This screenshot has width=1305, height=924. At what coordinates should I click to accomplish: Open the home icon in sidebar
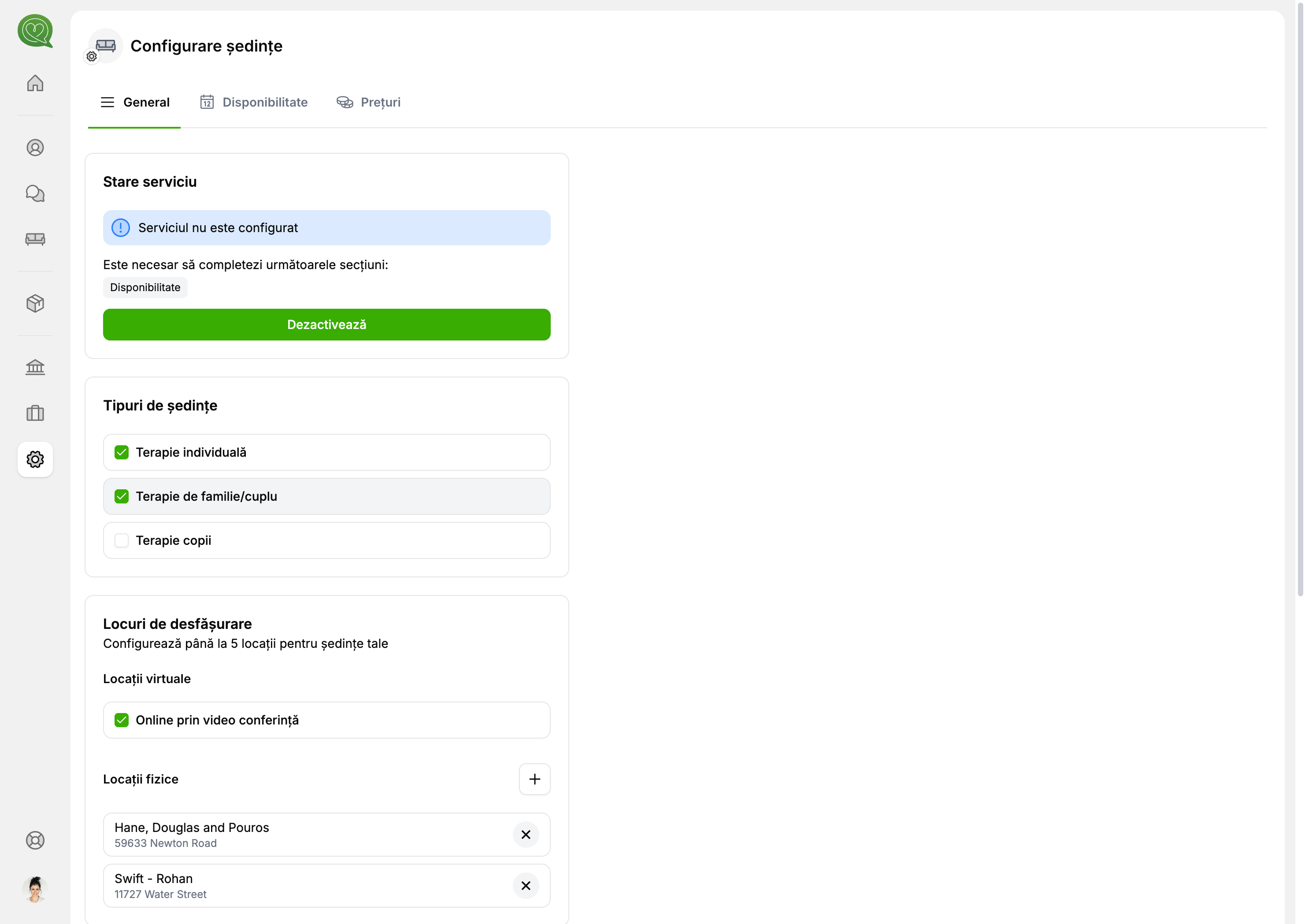click(35, 83)
